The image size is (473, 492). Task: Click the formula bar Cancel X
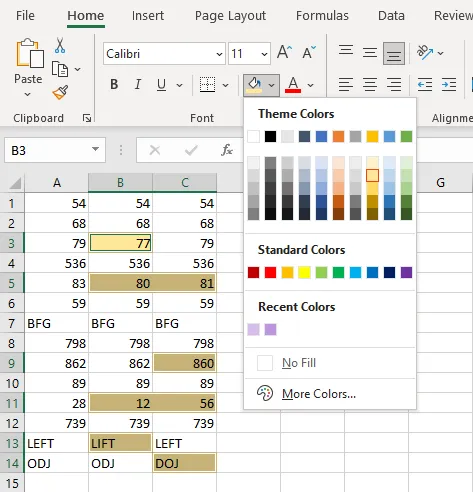point(155,150)
